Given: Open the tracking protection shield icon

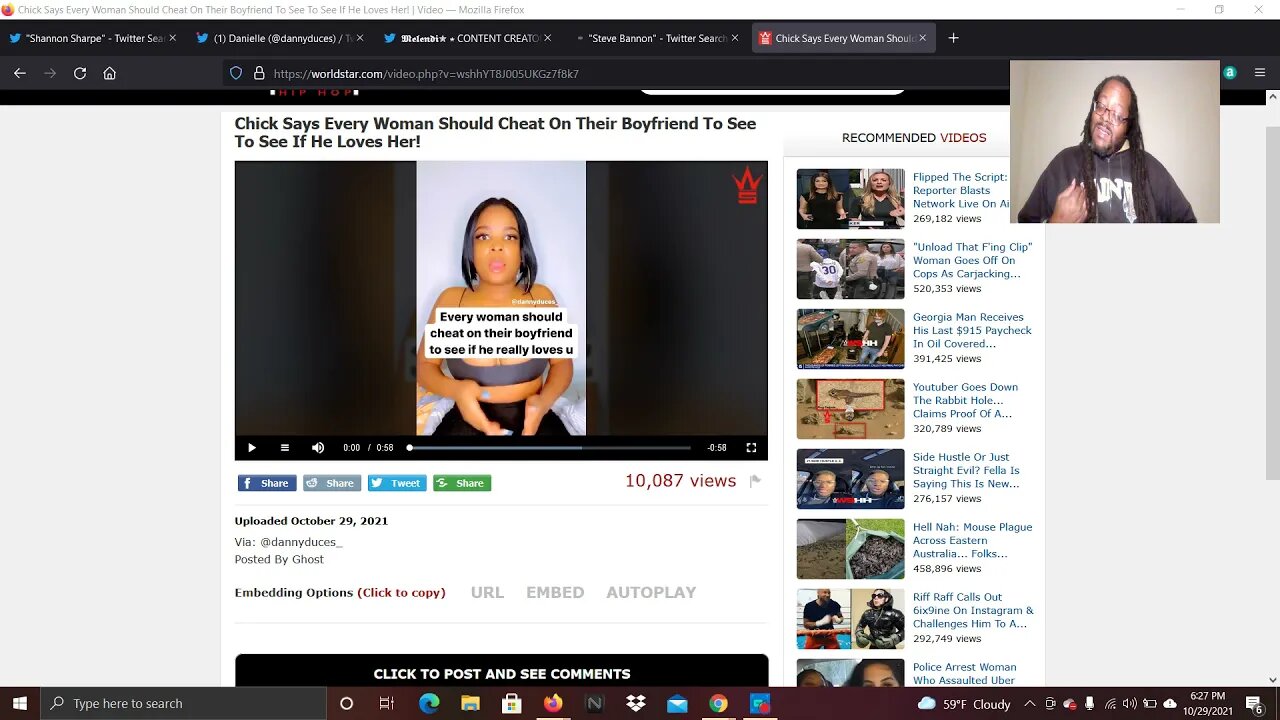Looking at the screenshot, I should (236, 73).
